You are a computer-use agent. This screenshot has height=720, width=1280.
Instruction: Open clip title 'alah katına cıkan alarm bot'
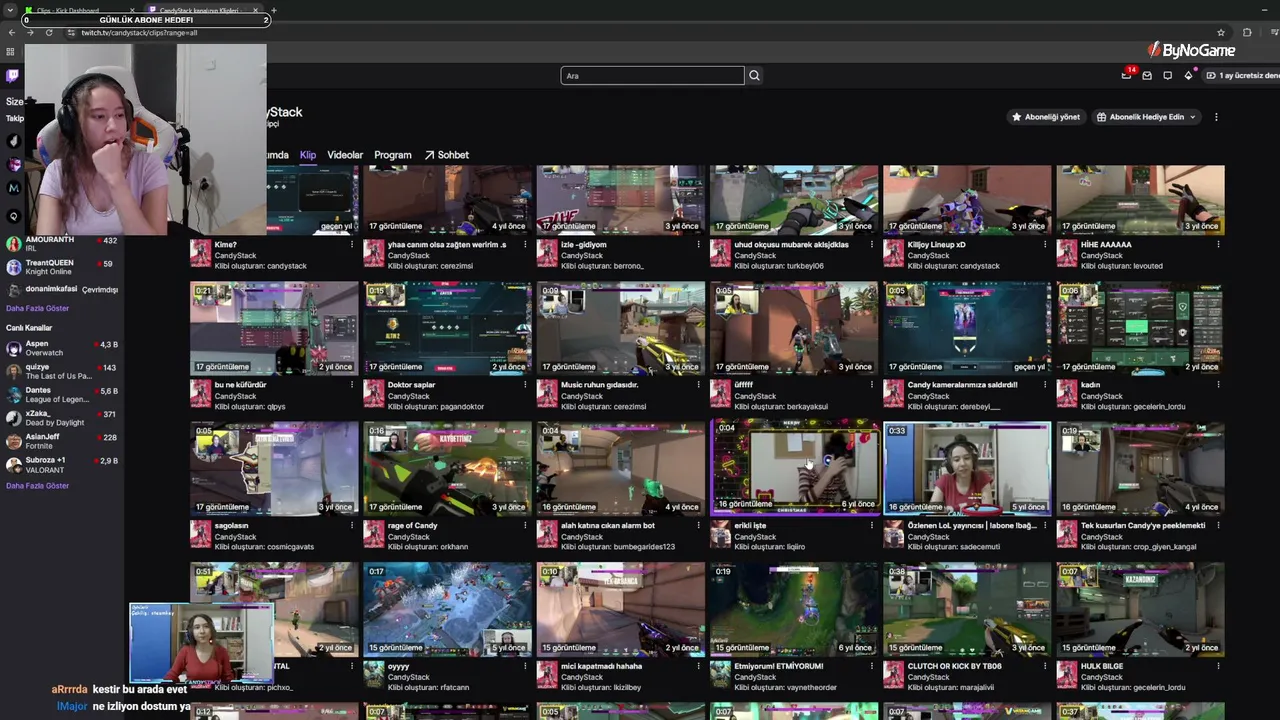click(608, 526)
